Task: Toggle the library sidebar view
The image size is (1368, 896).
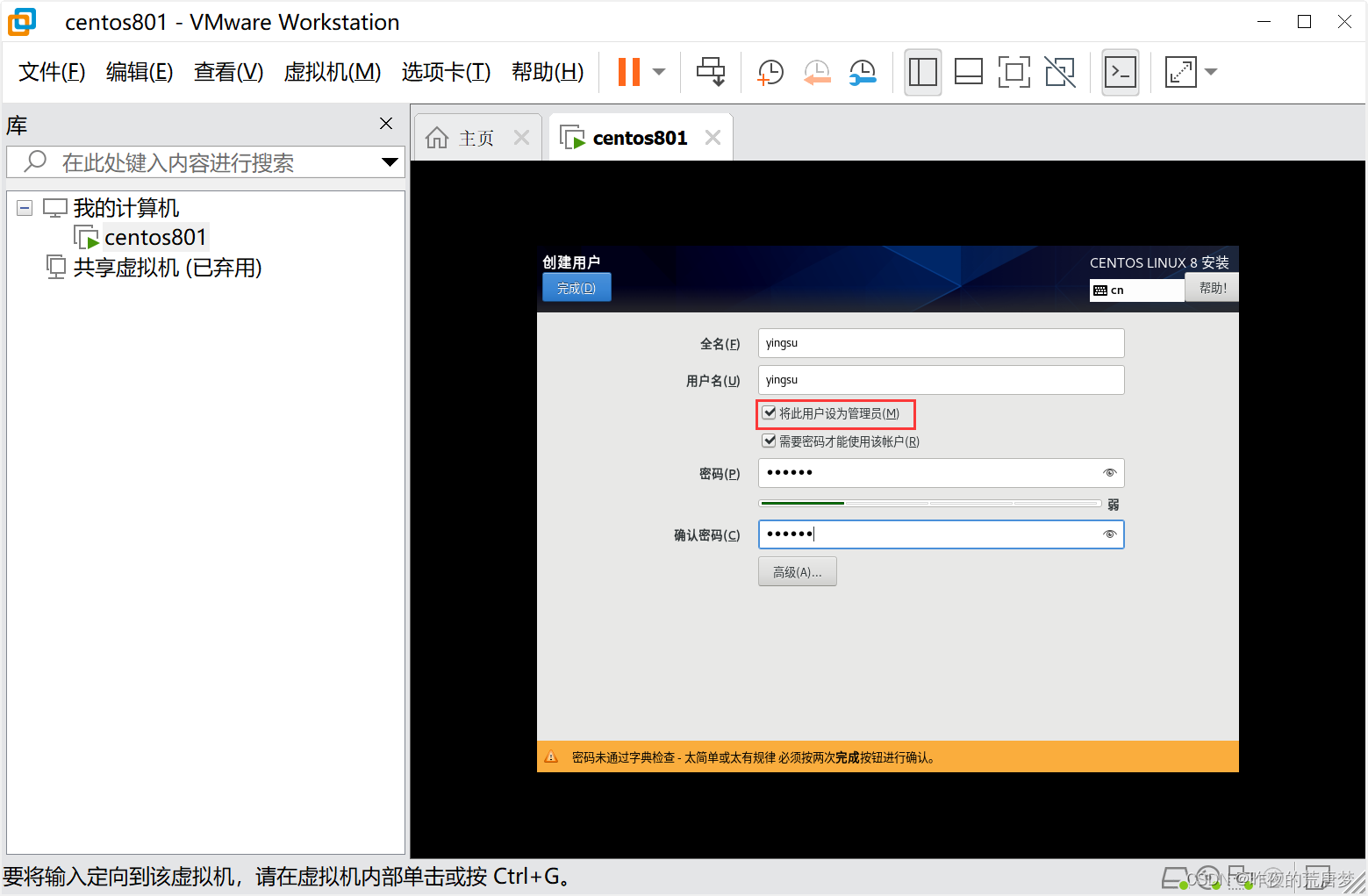Action: pos(923,72)
